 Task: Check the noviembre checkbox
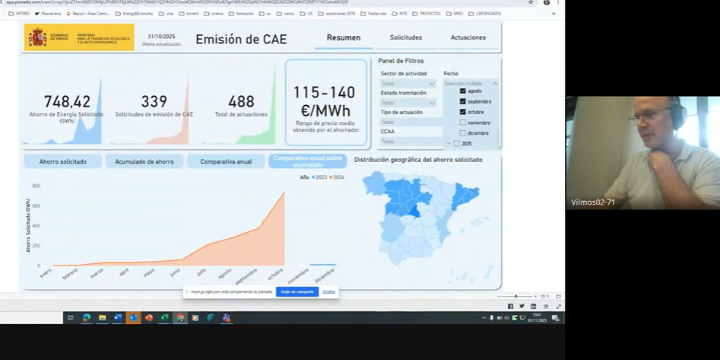click(x=463, y=123)
